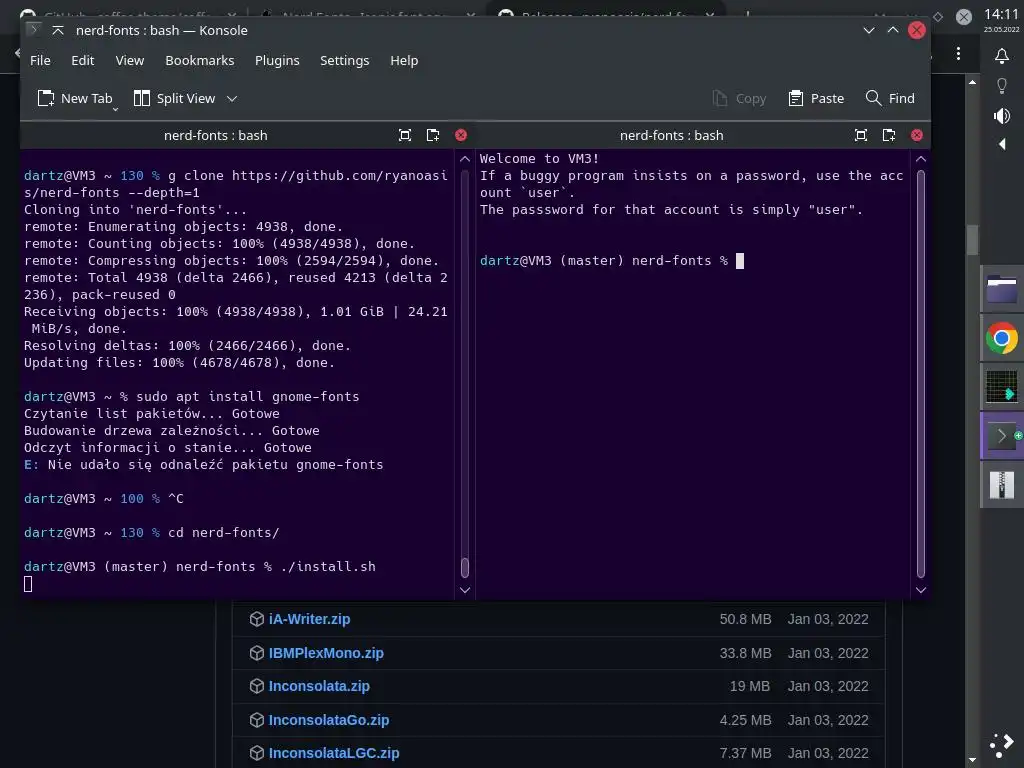
Task: Close the right split terminal pane
Action: click(917, 135)
